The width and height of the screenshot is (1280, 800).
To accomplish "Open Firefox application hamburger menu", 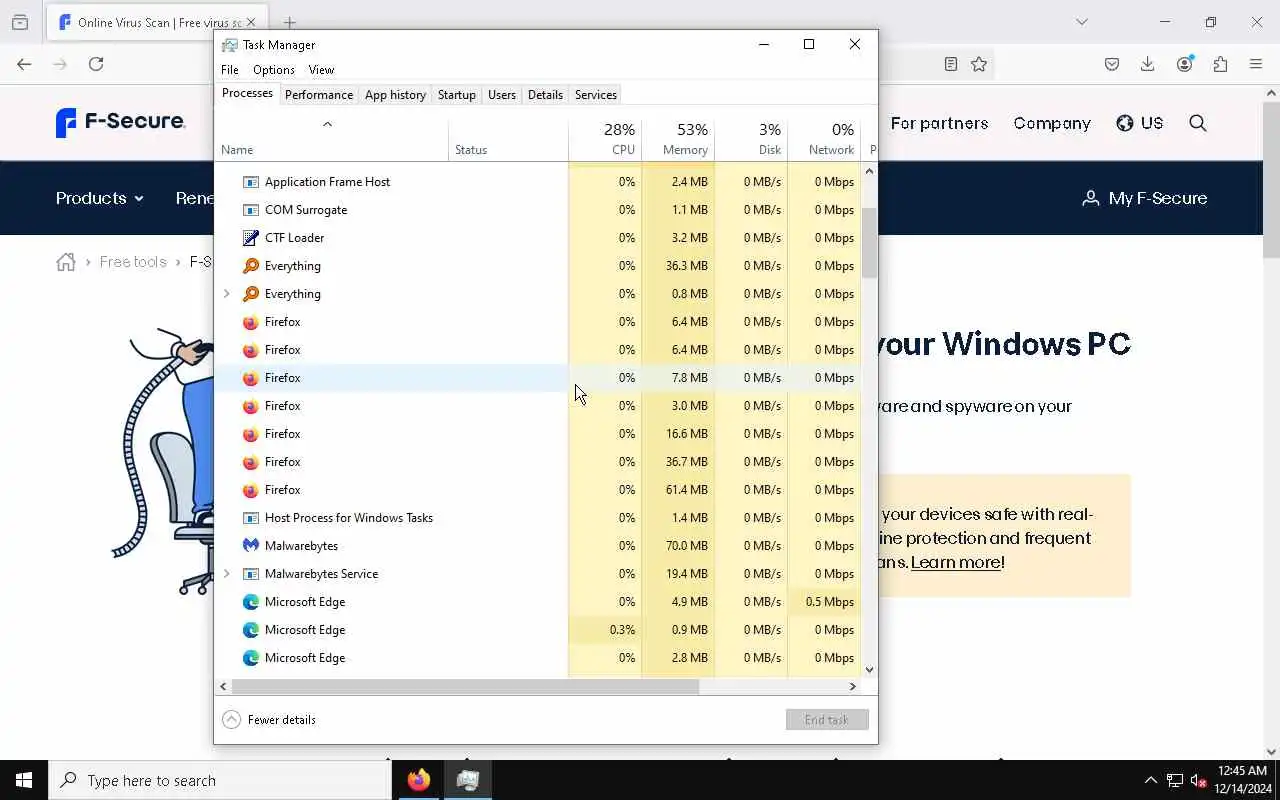I will pyautogui.click(x=1256, y=64).
